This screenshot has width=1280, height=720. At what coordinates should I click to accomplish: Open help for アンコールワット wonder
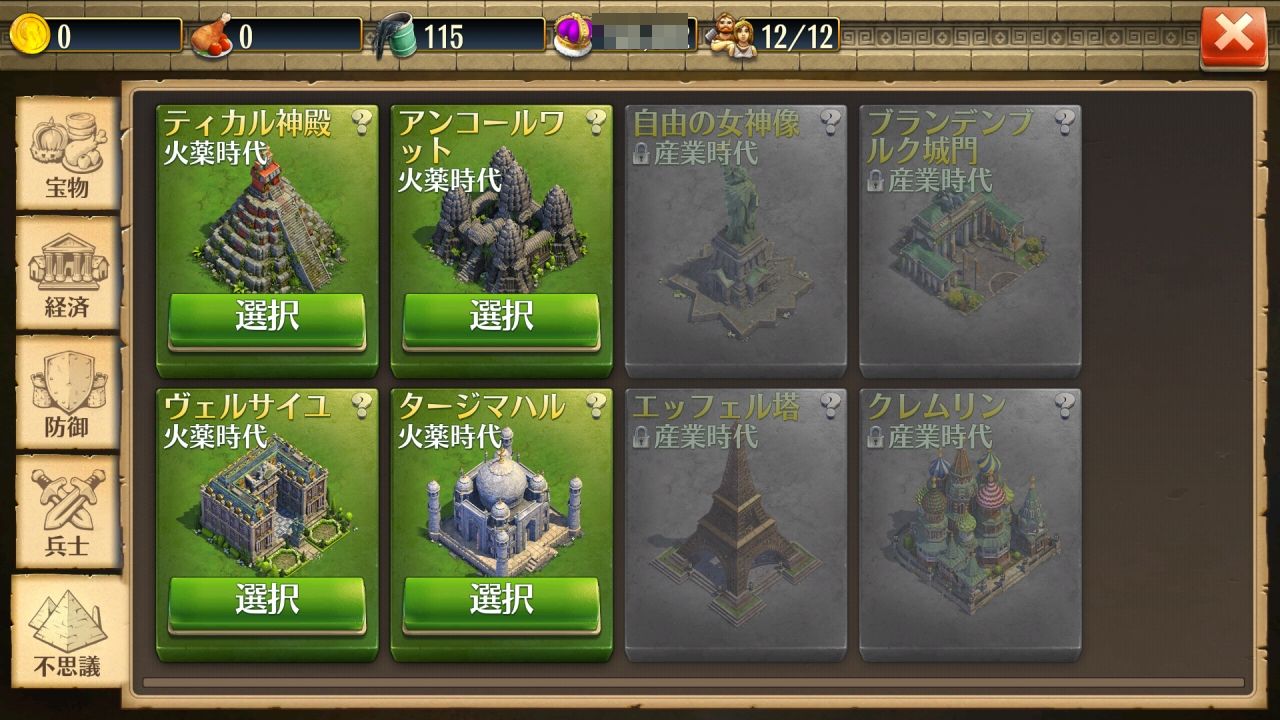[597, 122]
